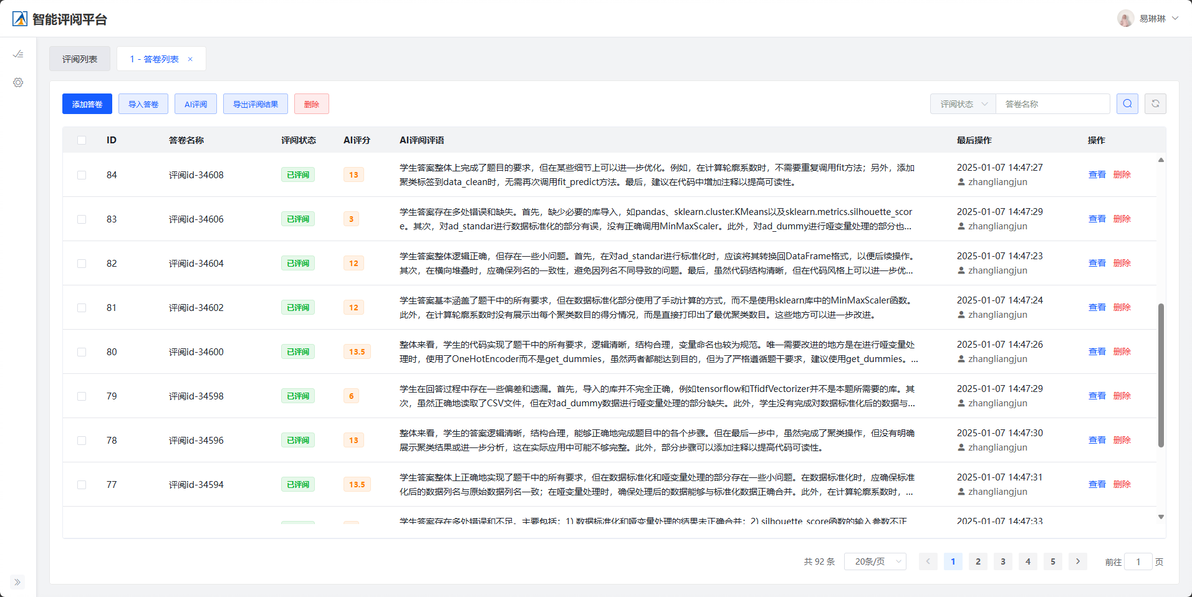Click the magnifier search button
Screen dimensions: 1192x597
tap(1127, 104)
